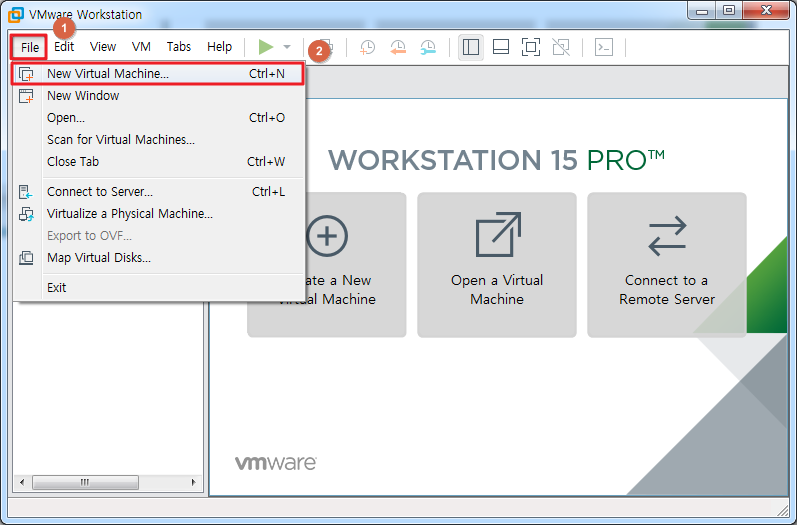Open the Tabs menu
797x525 pixels.
(178, 47)
